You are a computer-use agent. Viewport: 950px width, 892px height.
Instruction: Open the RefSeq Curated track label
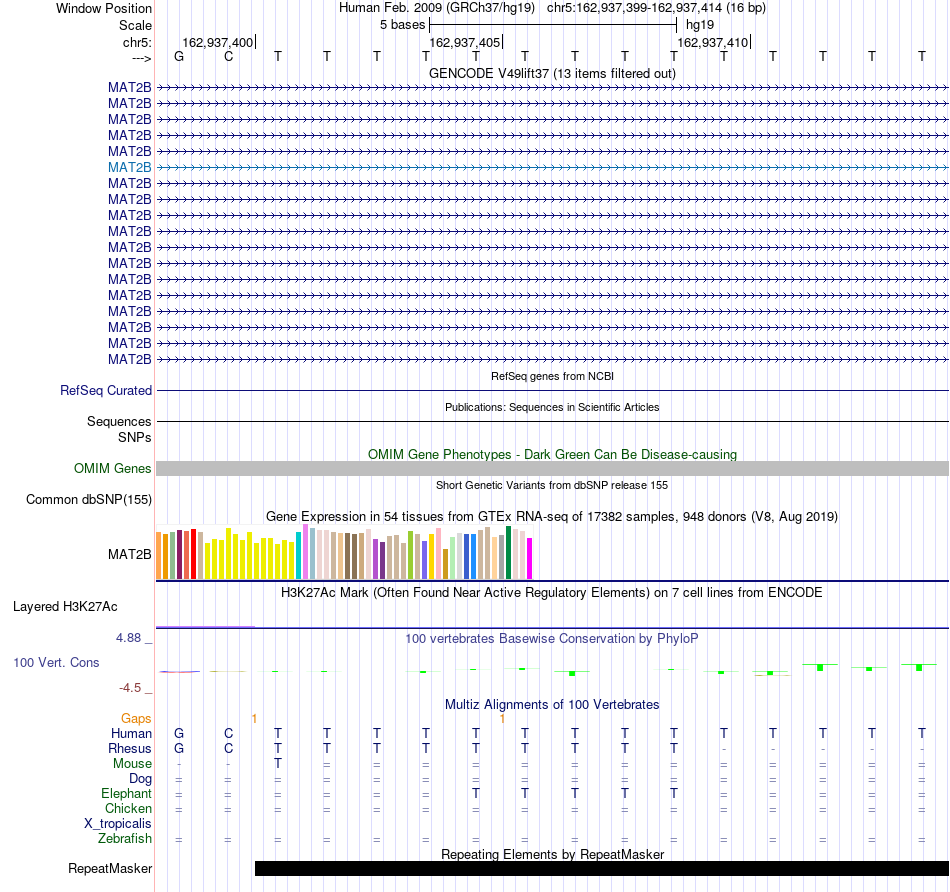[106, 390]
